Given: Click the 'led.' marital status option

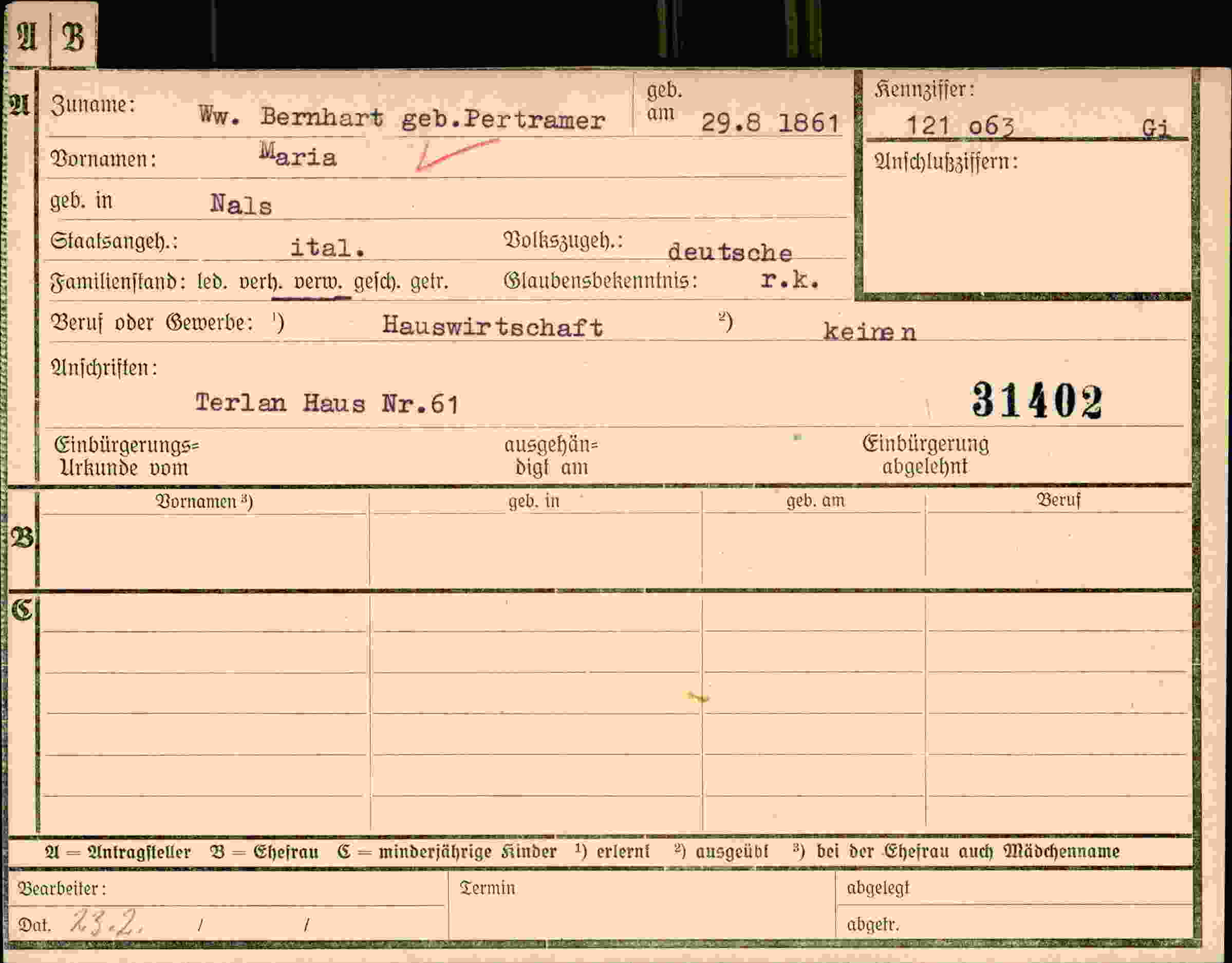Looking at the screenshot, I should (212, 281).
